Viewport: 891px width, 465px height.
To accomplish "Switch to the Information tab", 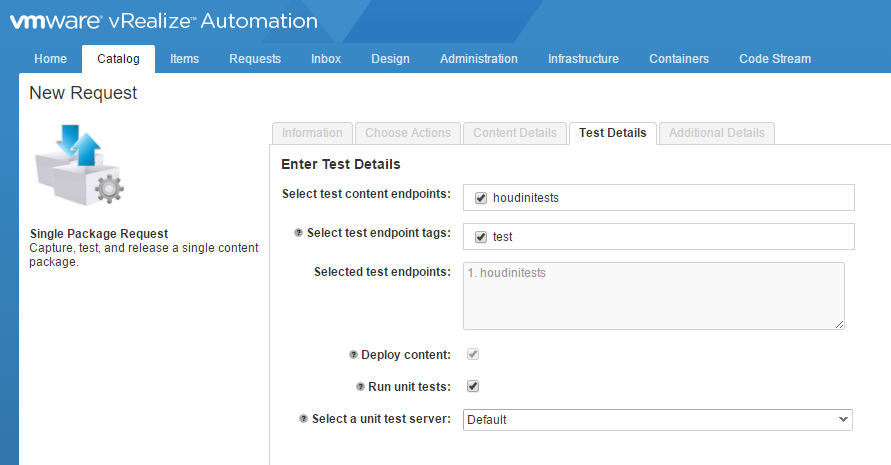I will pyautogui.click(x=312, y=133).
